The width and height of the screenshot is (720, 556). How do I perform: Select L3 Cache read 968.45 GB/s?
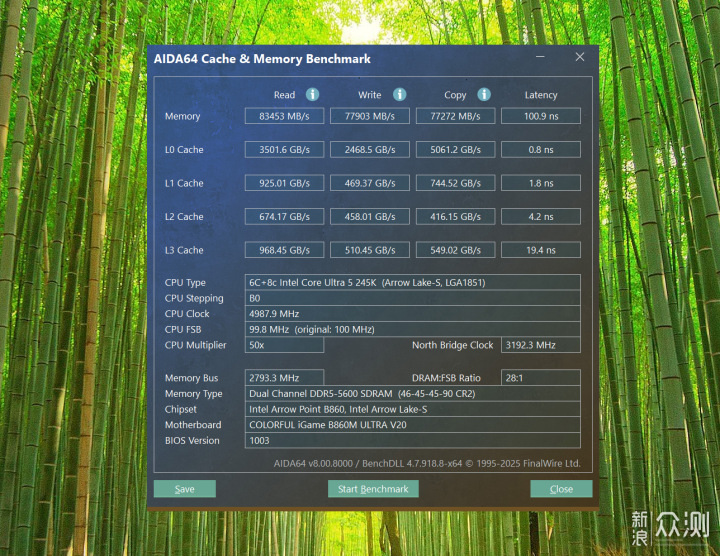point(284,250)
